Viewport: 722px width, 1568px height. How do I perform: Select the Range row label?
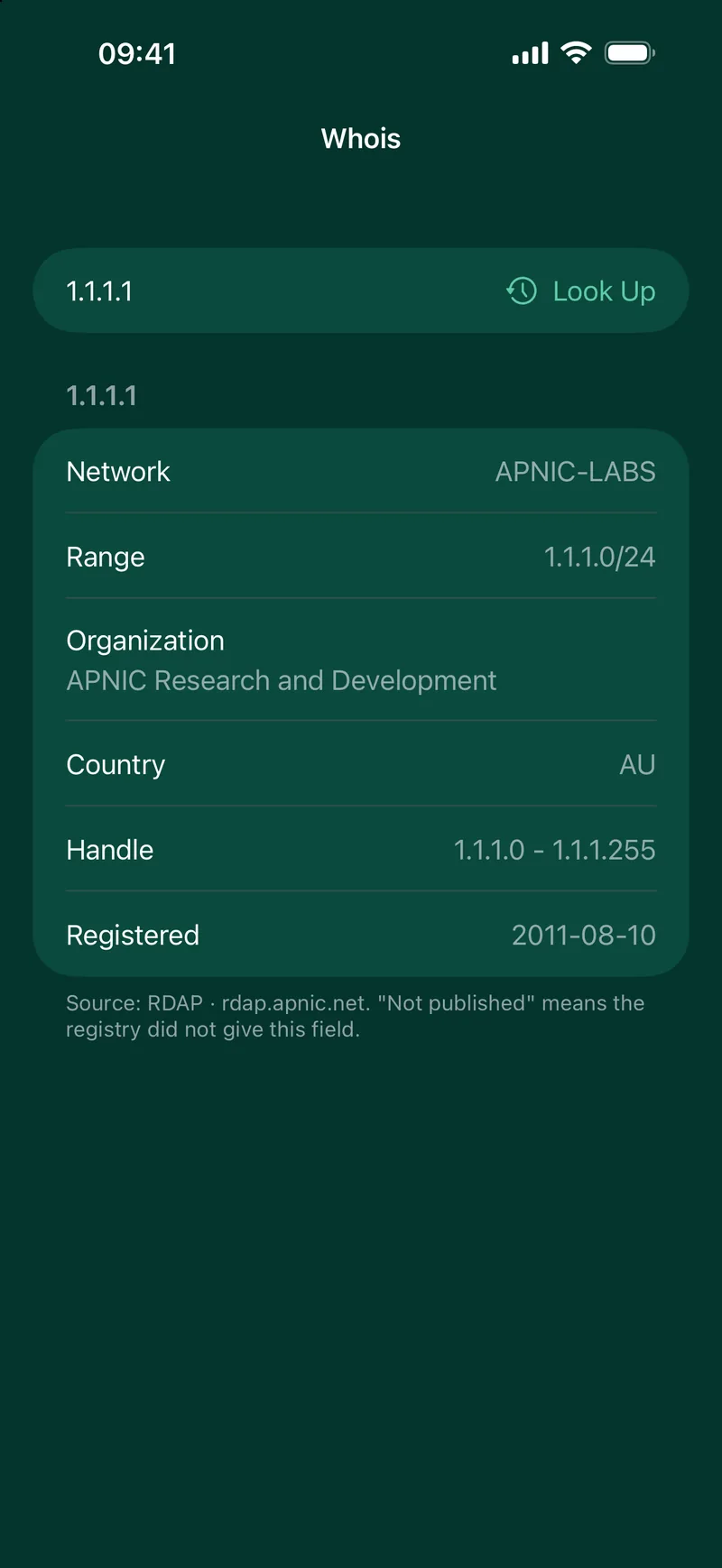click(106, 557)
